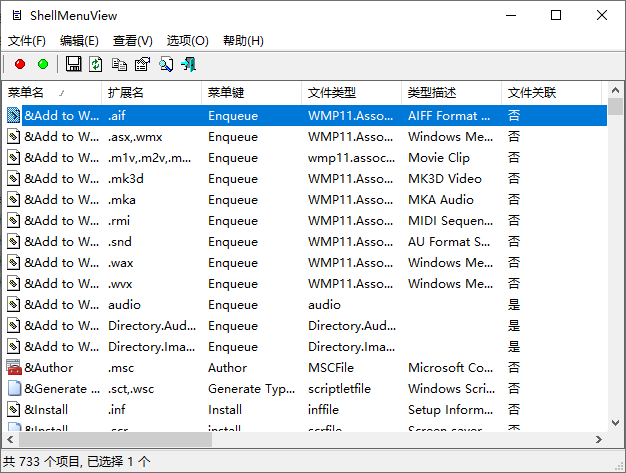
Task: Open the 编辑(E) menu
Action: (79, 41)
